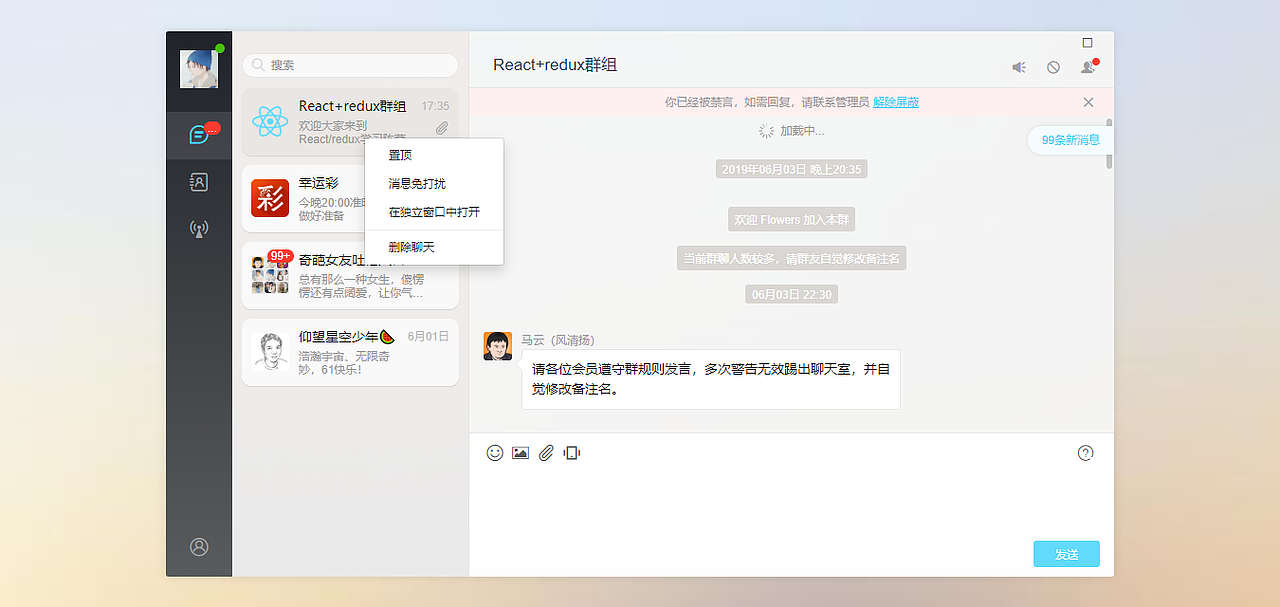Open the emoji picker smiley icon
1280x607 pixels.
tap(495, 453)
